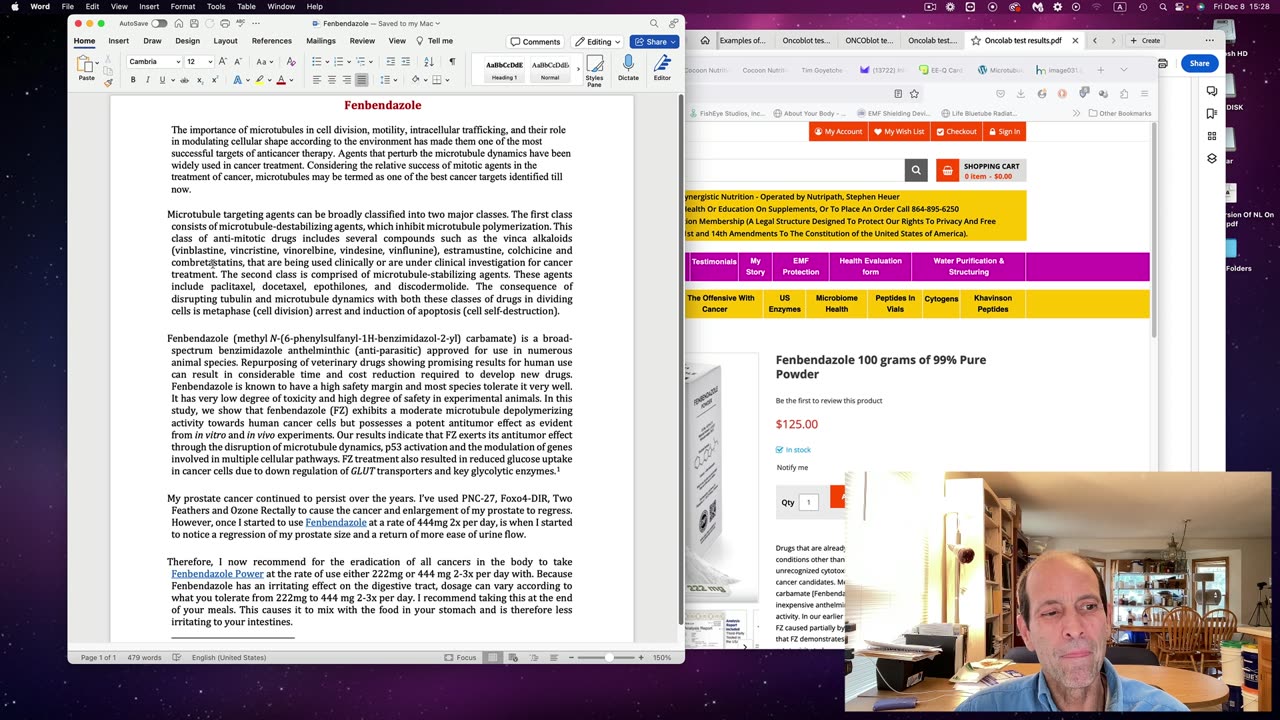Click the Share button in Word

tap(654, 42)
